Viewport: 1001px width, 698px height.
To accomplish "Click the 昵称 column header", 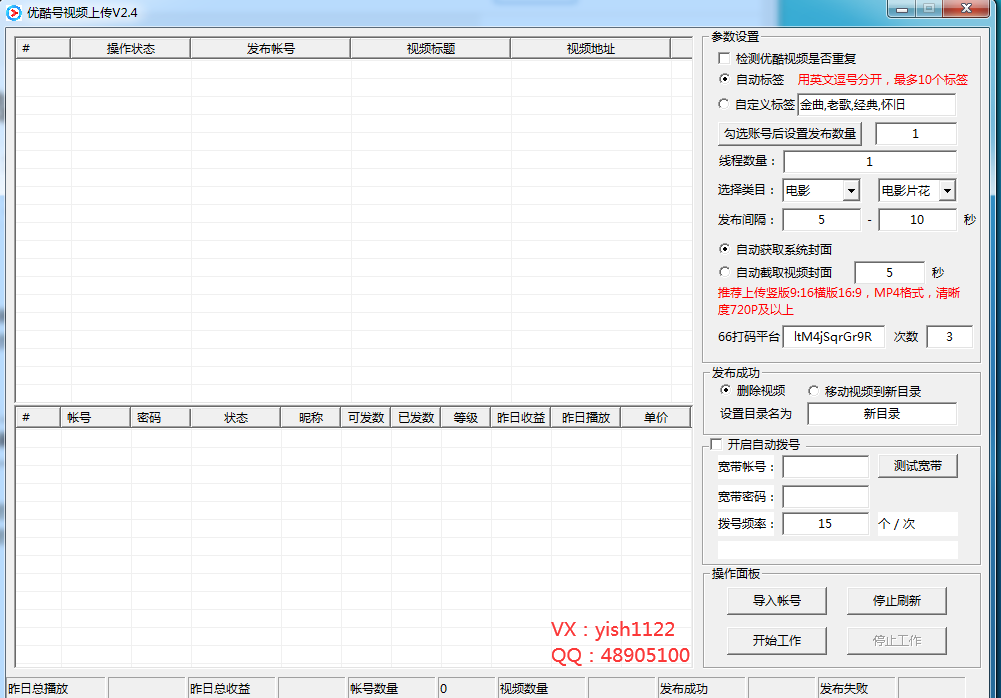I will 311,418.
